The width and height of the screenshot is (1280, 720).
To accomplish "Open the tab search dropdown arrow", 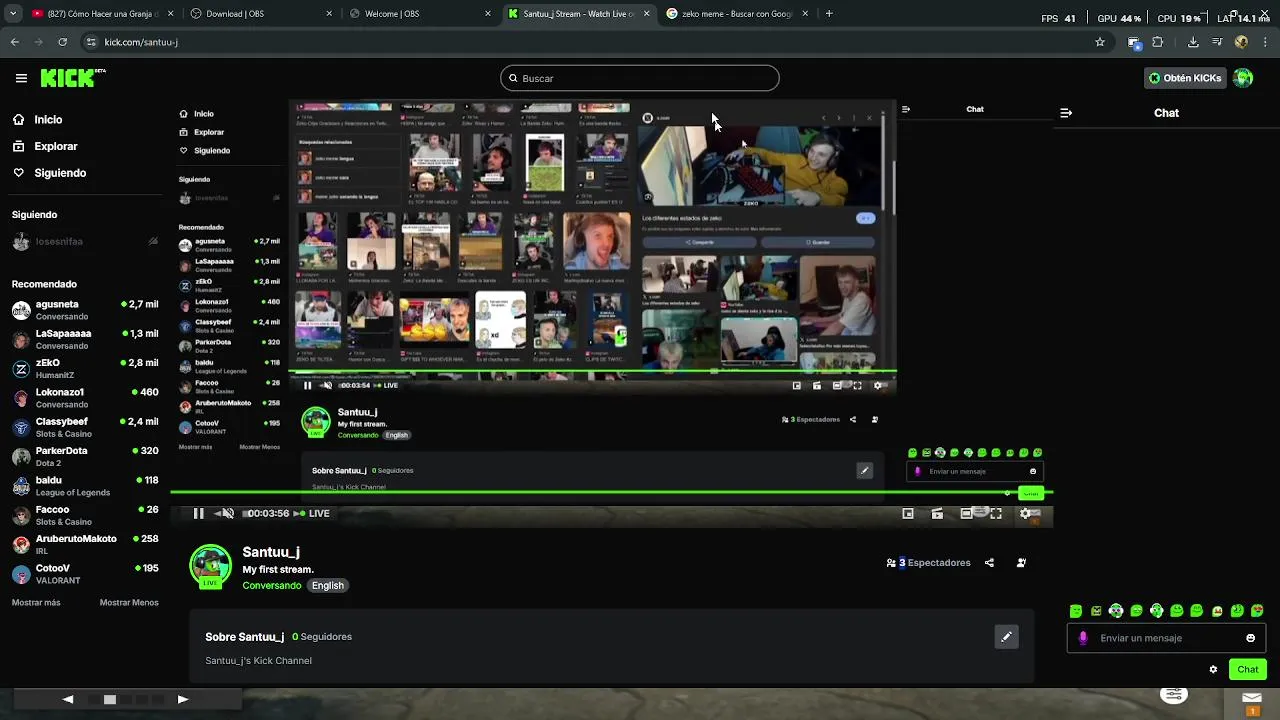I will [12, 14].
